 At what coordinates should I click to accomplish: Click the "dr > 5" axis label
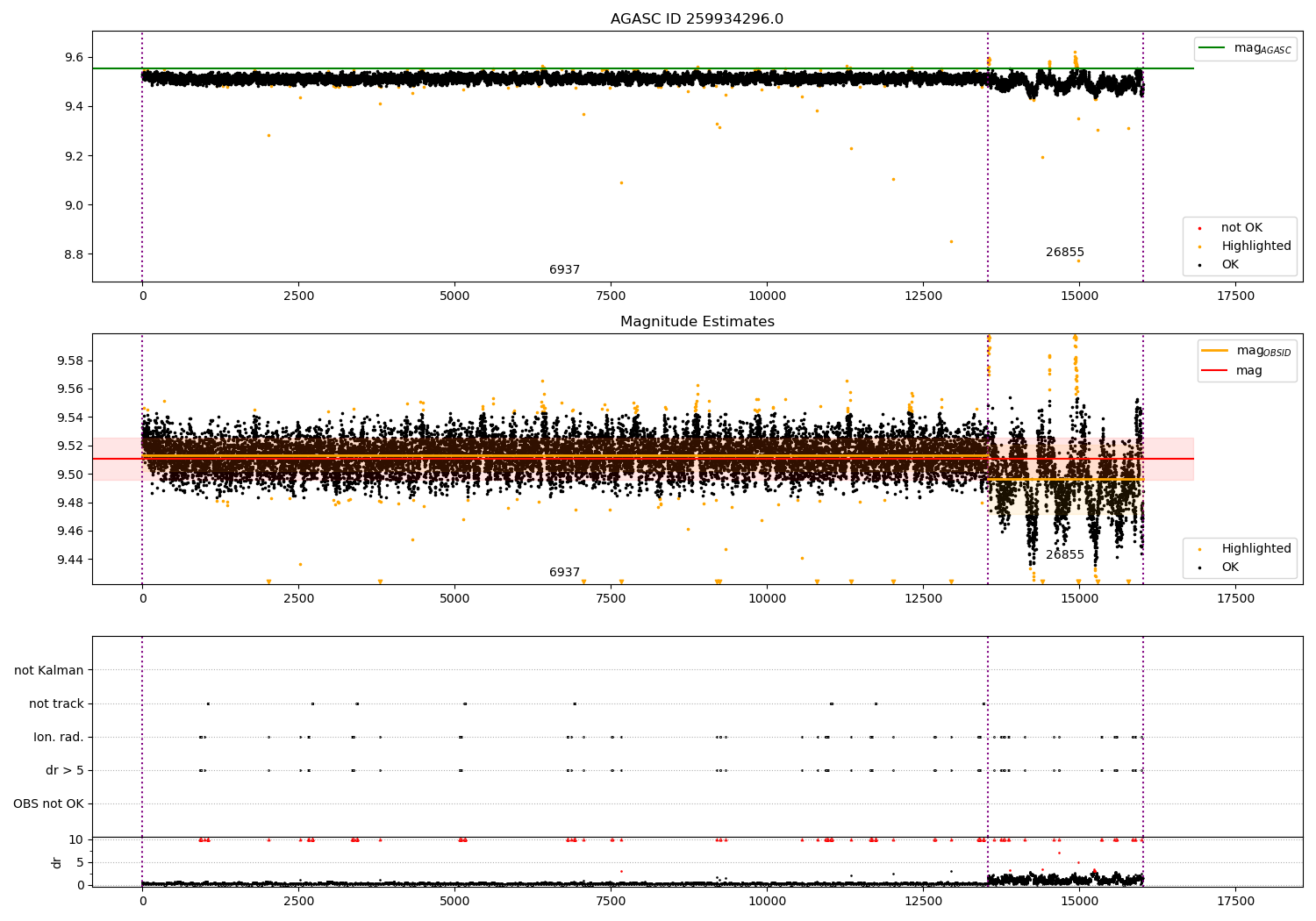(x=65, y=771)
